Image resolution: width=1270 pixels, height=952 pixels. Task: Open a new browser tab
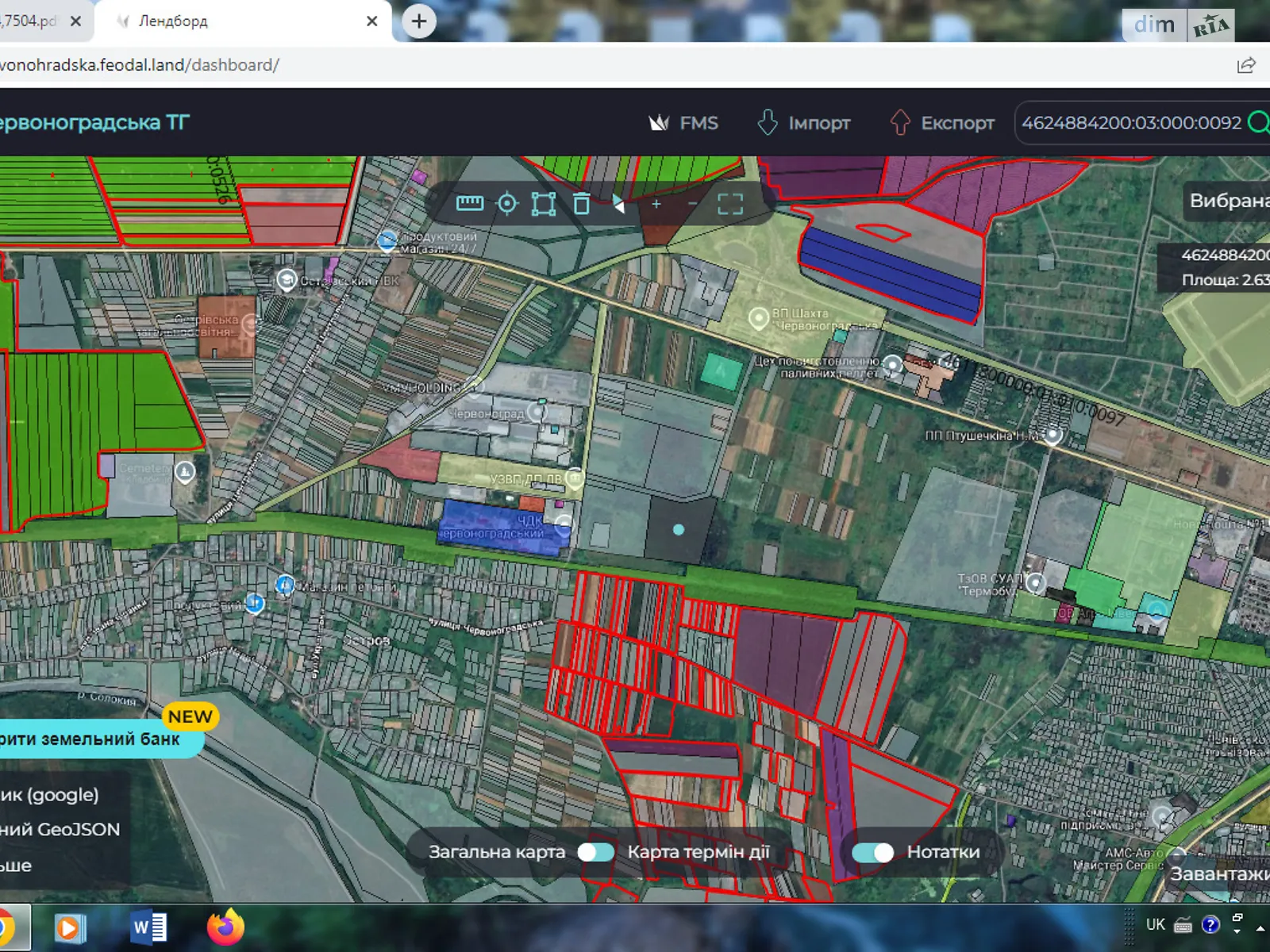pos(419,21)
